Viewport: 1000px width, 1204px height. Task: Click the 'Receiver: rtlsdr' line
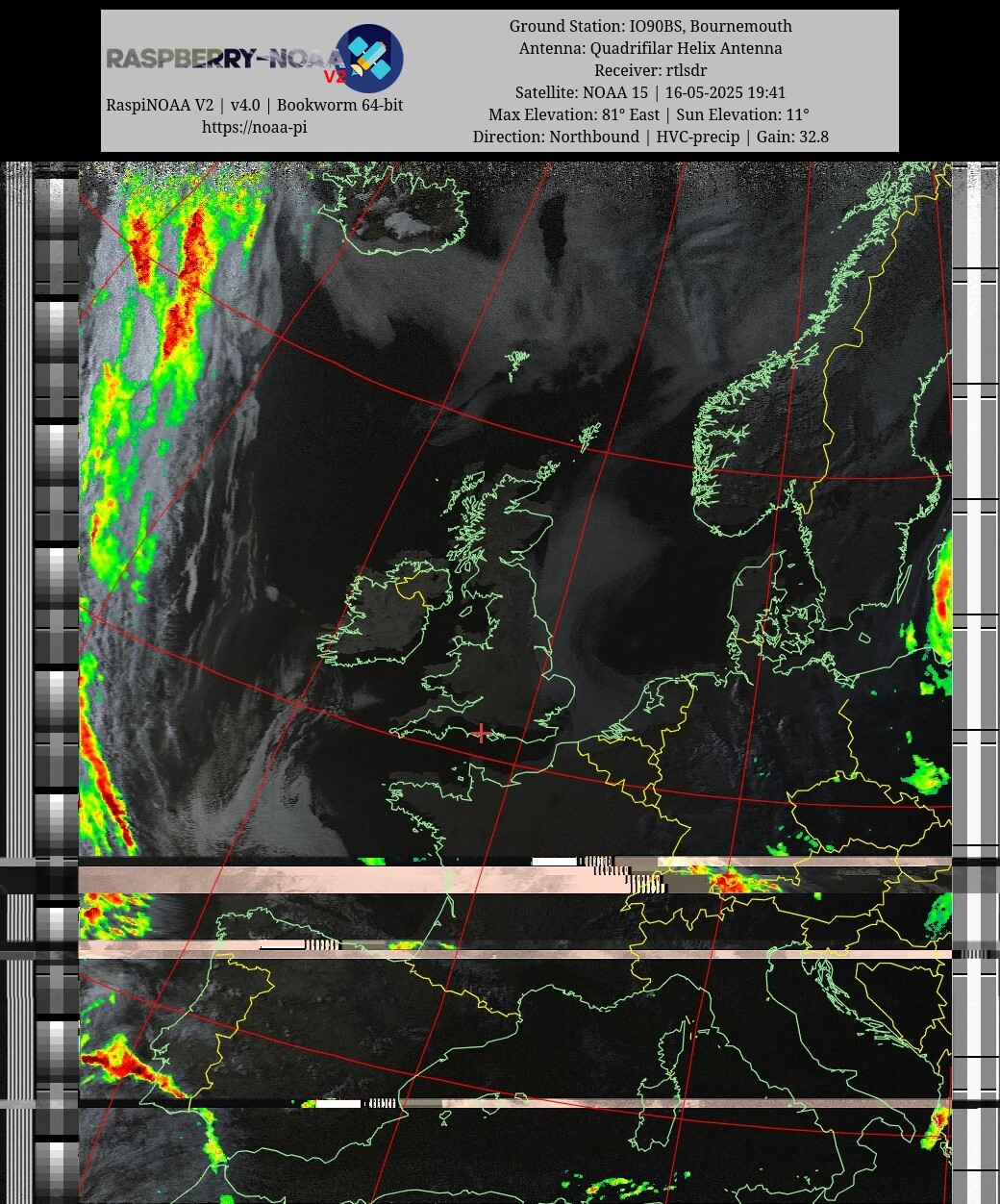(x=651, y=70)
